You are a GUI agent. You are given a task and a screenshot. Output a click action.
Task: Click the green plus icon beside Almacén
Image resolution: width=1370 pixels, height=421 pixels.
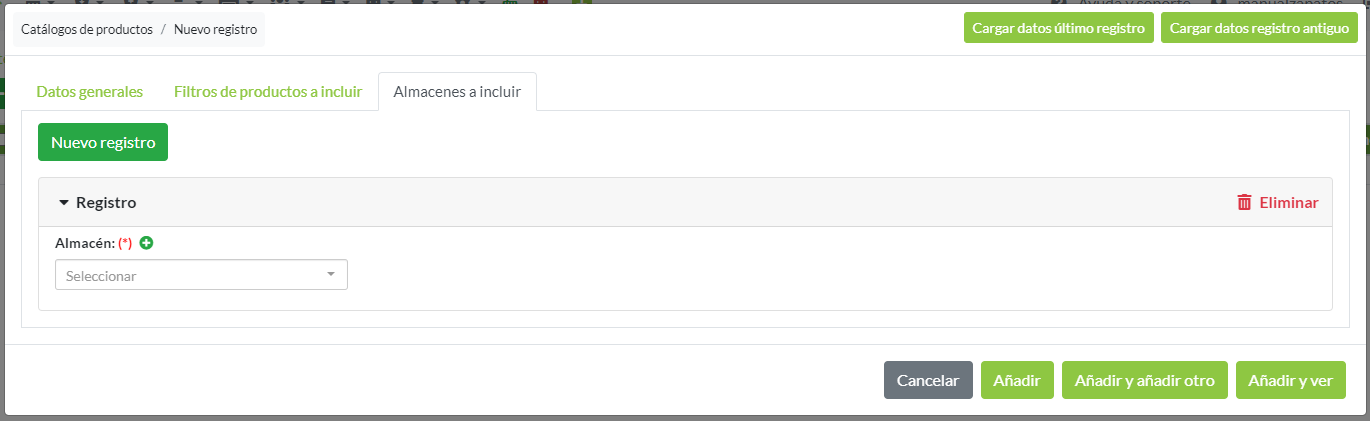(147, 243)
